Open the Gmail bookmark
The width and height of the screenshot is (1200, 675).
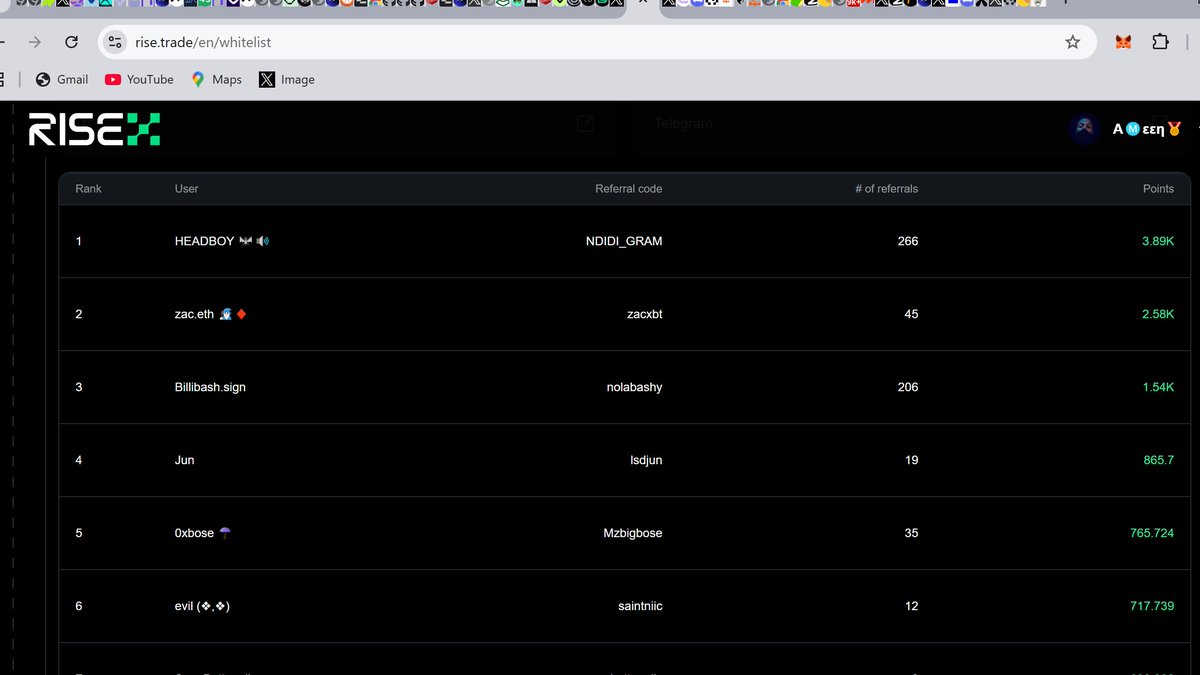[x=62, y=79]
